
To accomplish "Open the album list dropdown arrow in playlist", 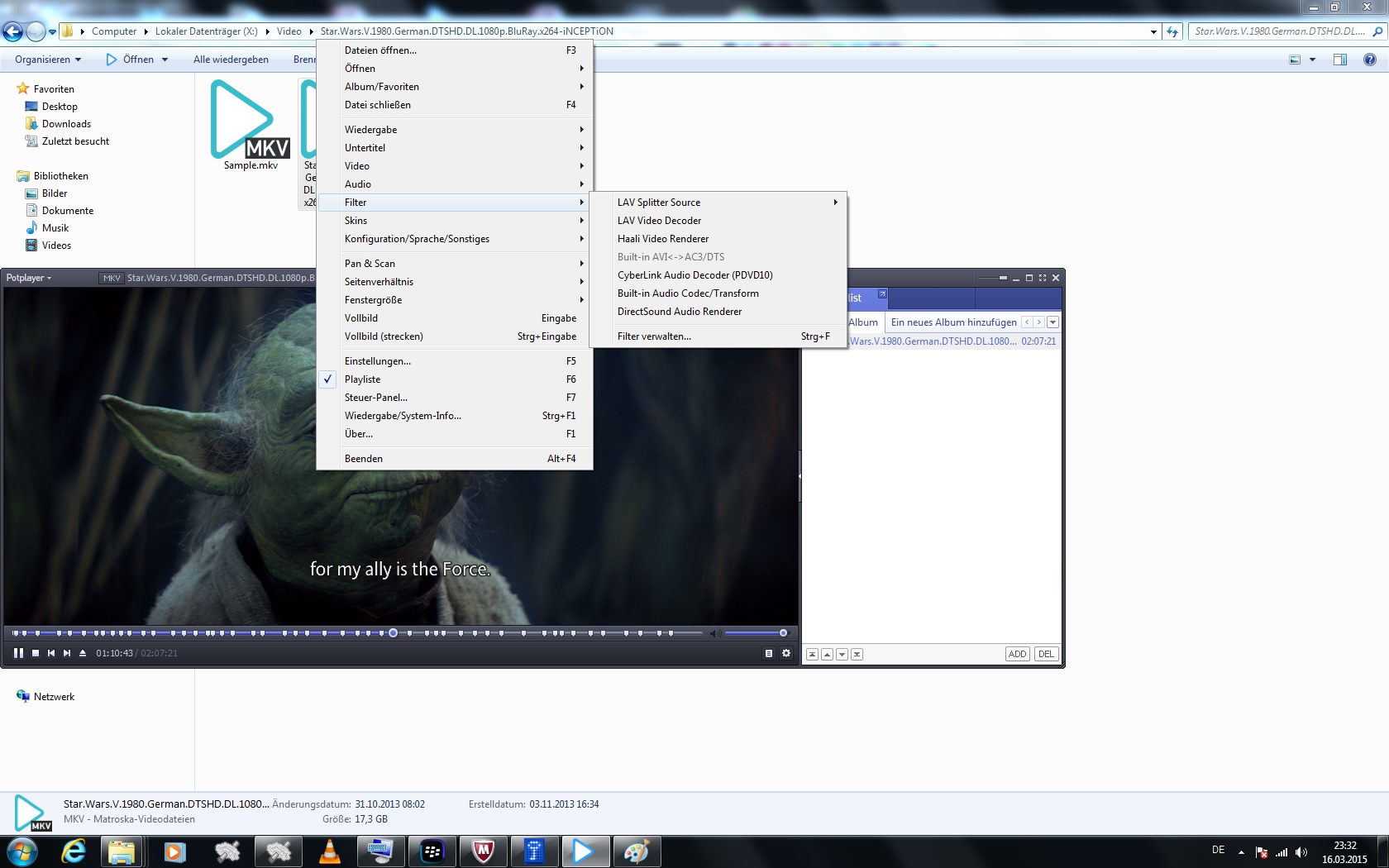I will [1053, 322].
